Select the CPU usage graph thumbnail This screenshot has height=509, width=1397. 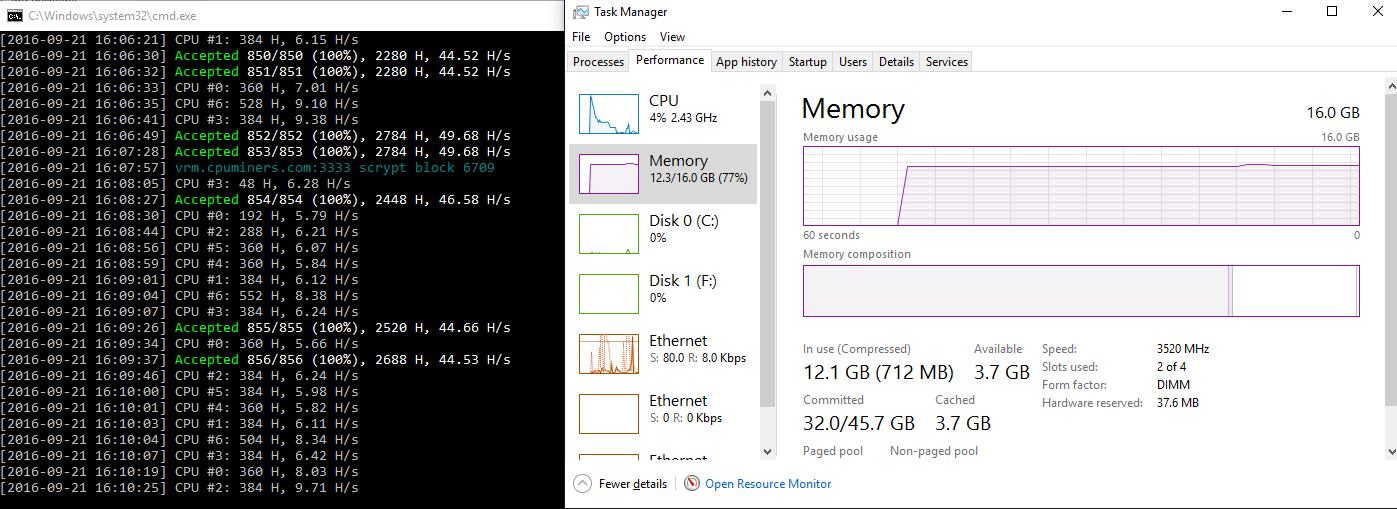click(x=609, y=114)
